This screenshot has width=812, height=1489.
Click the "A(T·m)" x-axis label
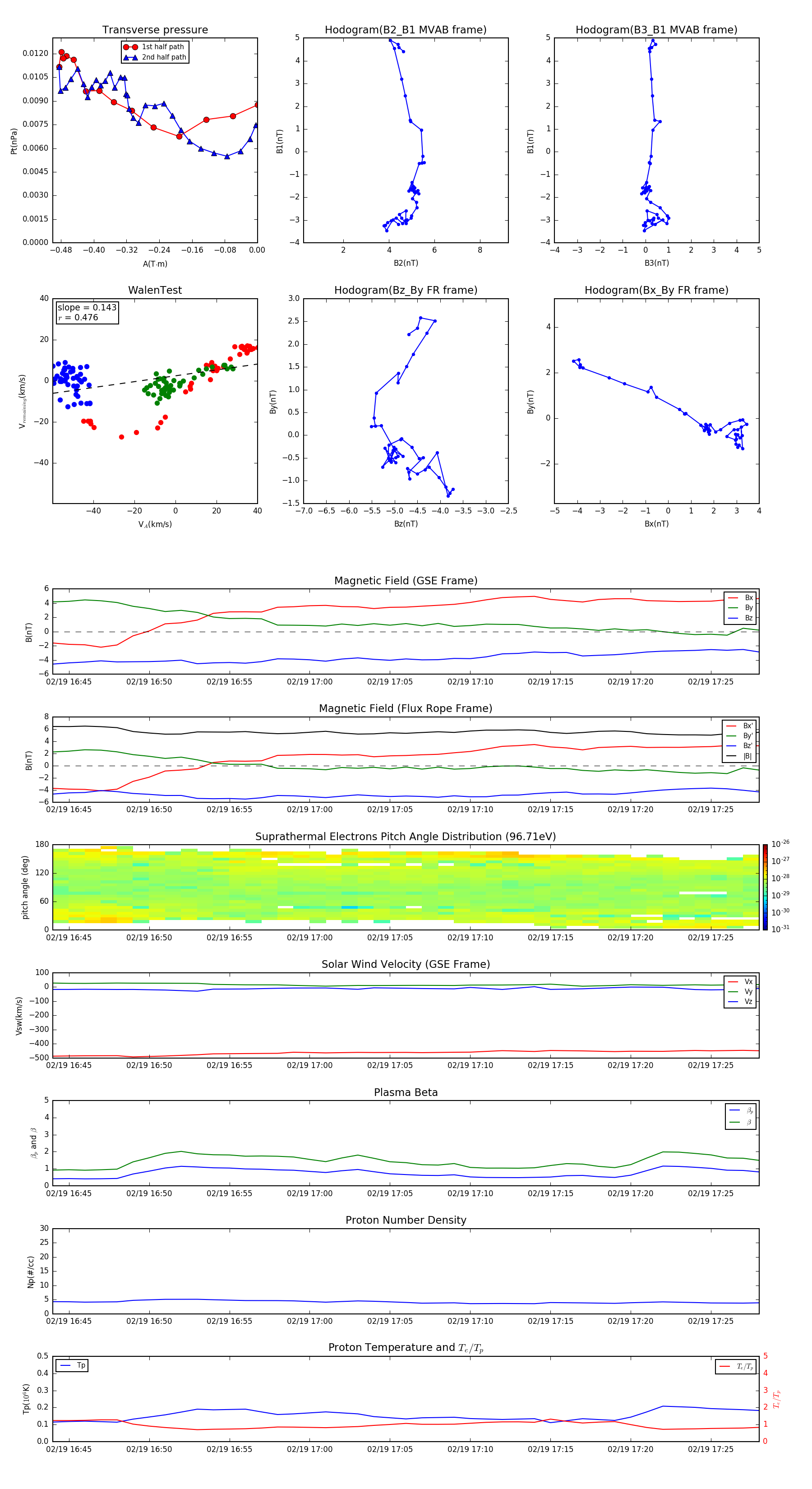[155, 264]
